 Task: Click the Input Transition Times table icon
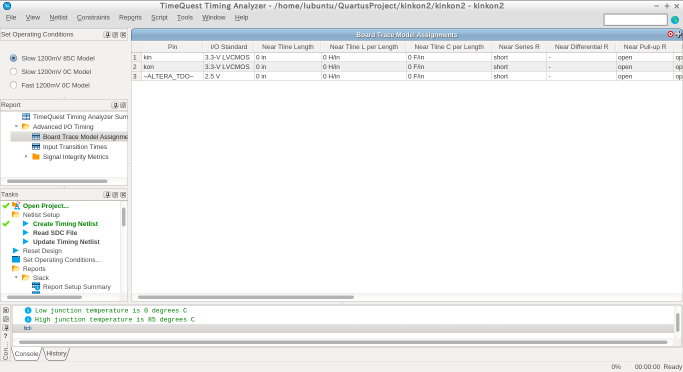coord(36,147)
